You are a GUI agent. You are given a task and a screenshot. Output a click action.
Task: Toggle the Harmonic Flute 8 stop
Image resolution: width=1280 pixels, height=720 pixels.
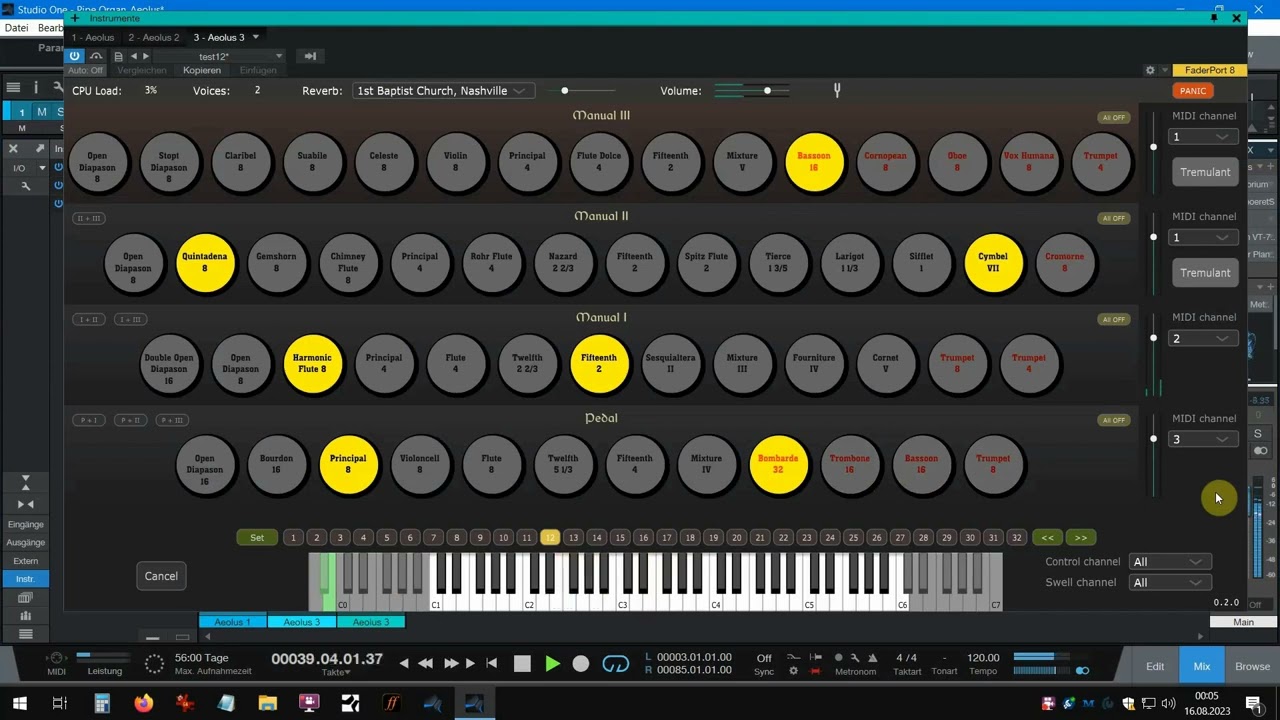[312, 364]
